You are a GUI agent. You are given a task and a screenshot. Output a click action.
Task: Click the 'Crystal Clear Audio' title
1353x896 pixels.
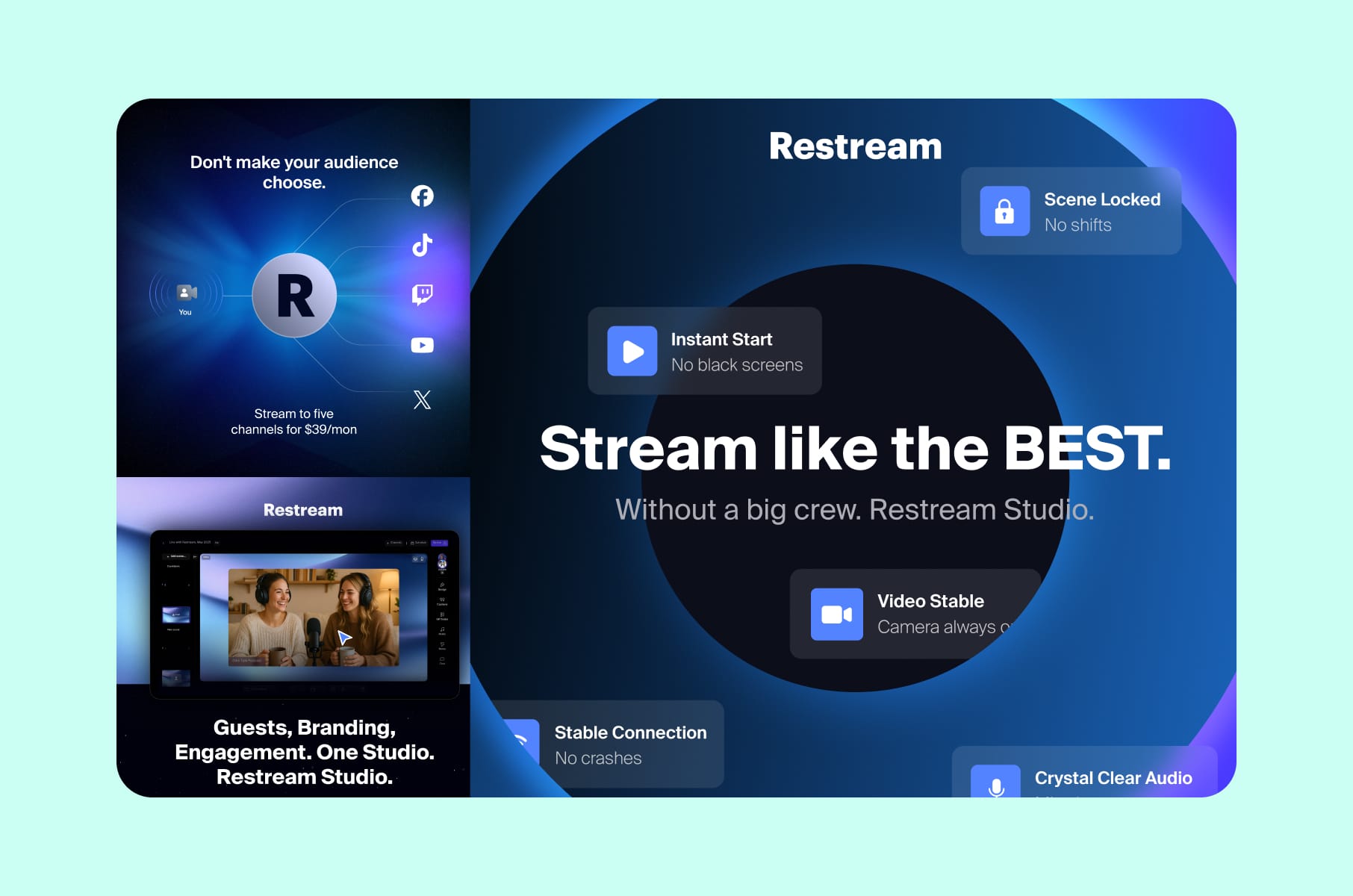[1113, 778]
